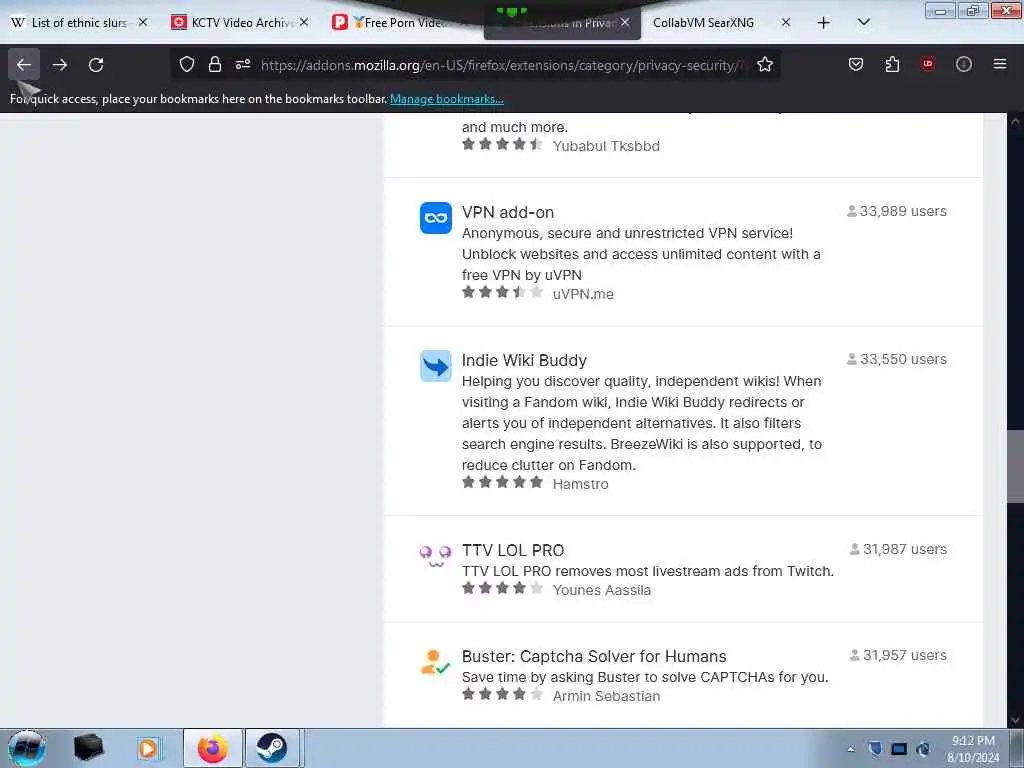This screenshot has width=1024, height=768.
Task: Click the Buster captcha solver person icon
Action: coord(436,662)
